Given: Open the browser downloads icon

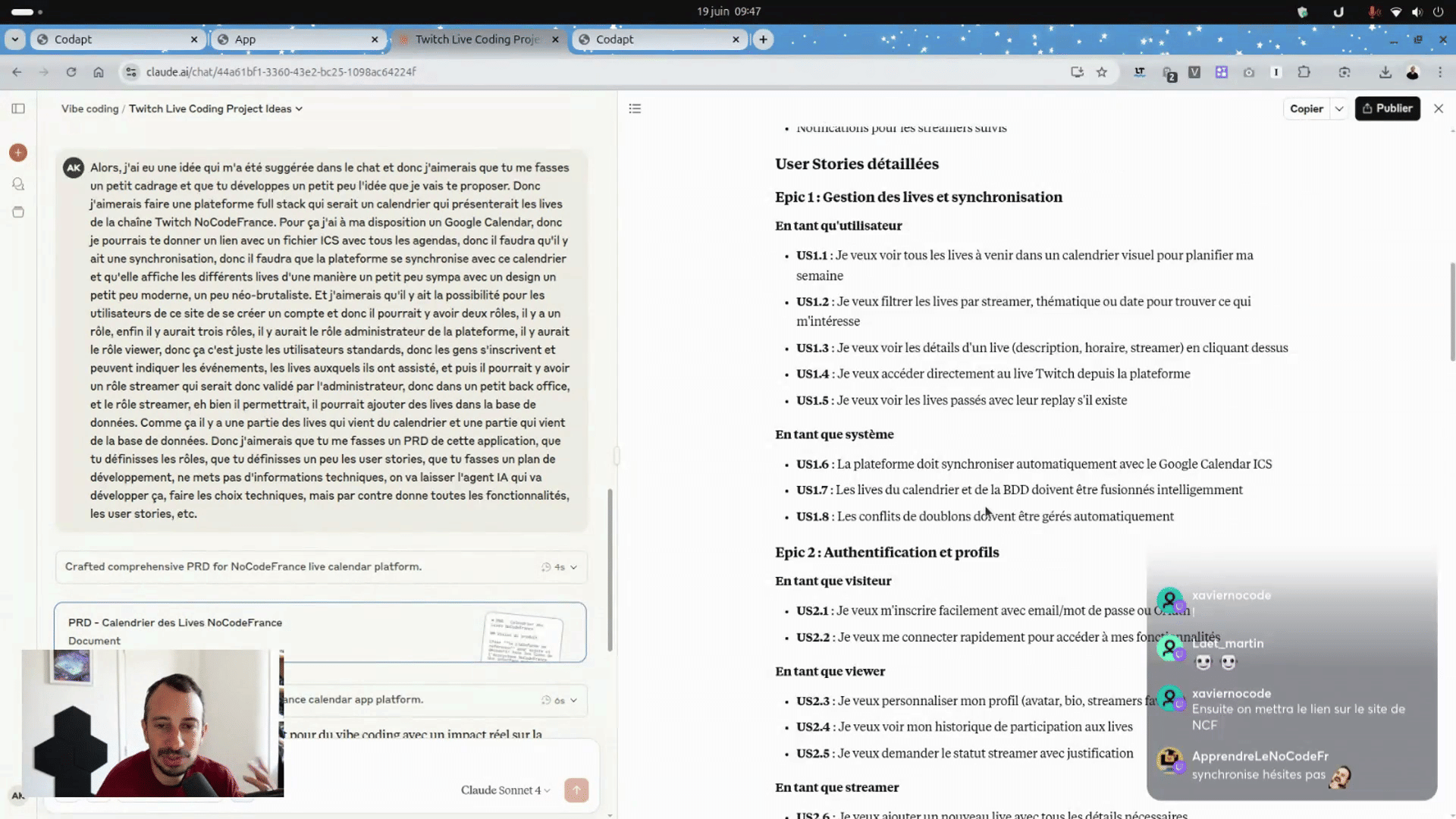Looking at the screenshot, I should 1385,72.
